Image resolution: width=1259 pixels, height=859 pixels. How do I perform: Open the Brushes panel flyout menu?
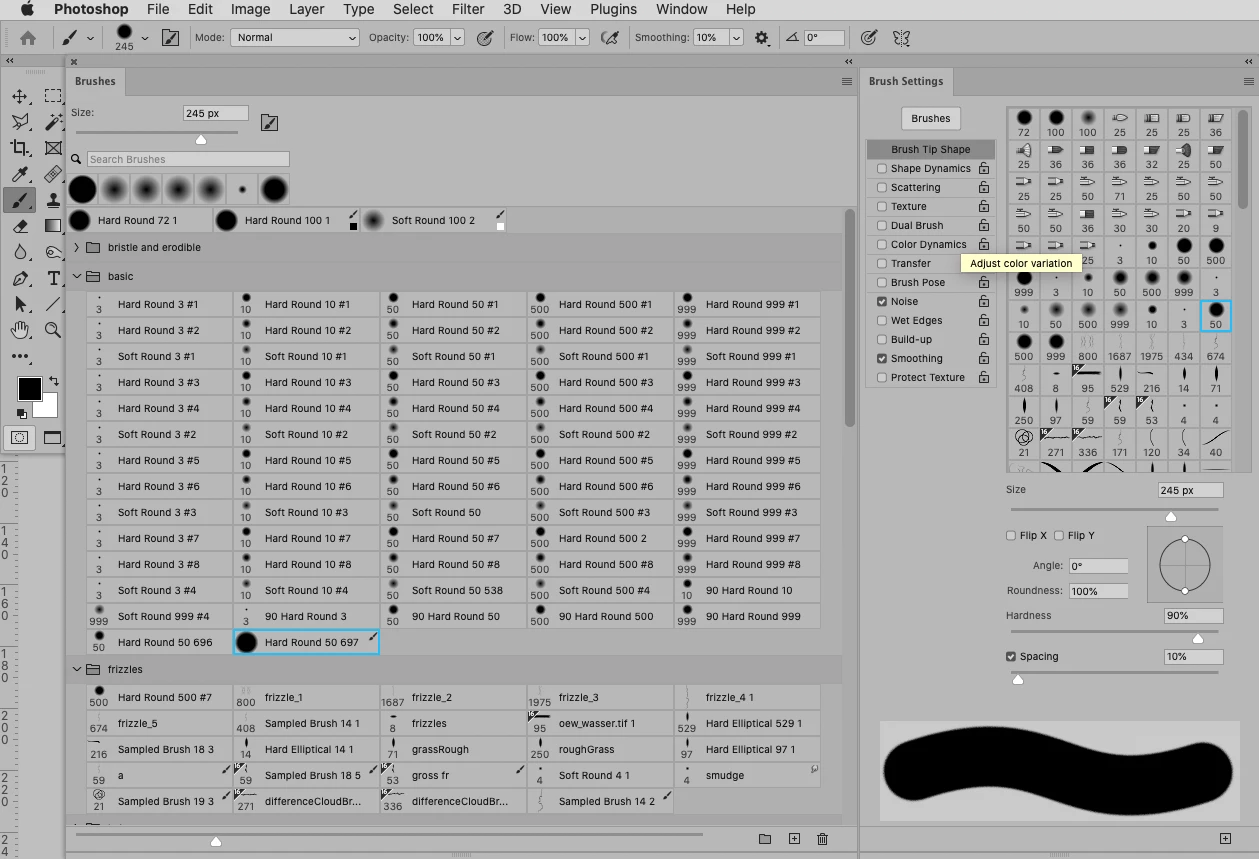pos(847,82)
